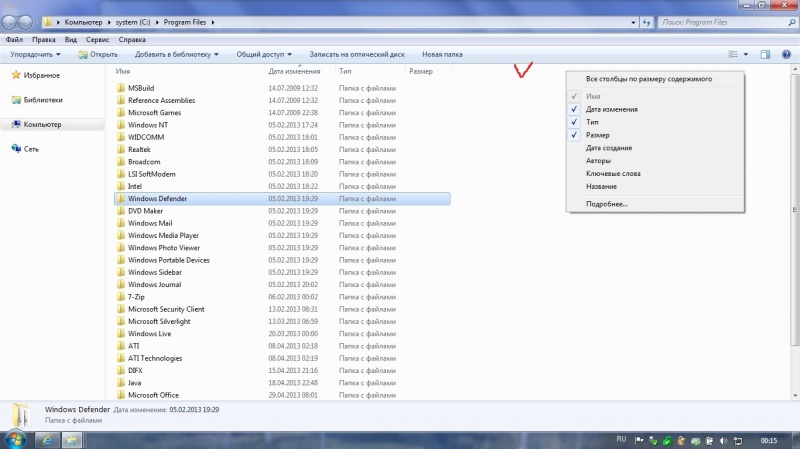Expand the Упорядочить dropdown

(x=35, y=54)
